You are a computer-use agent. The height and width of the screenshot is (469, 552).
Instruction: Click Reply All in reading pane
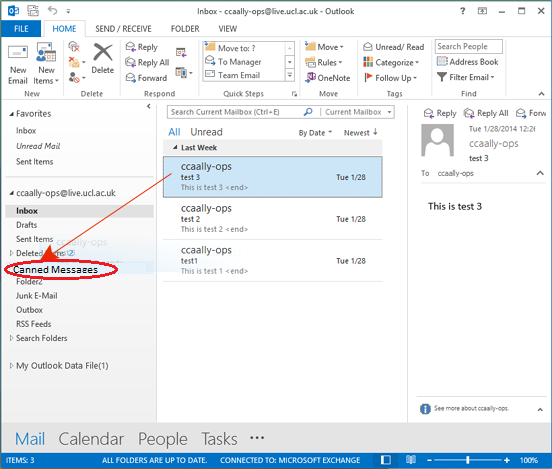coord(486,113)
